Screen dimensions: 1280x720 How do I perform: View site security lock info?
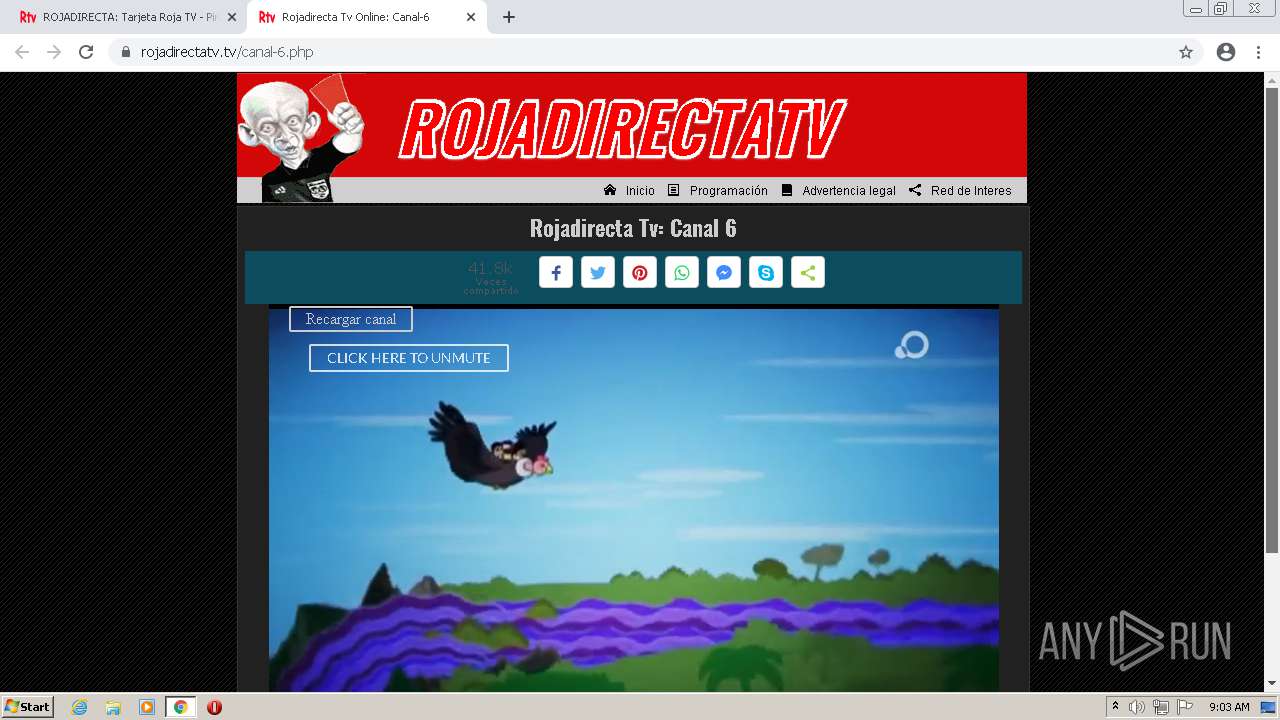click(x=126, y=52)
